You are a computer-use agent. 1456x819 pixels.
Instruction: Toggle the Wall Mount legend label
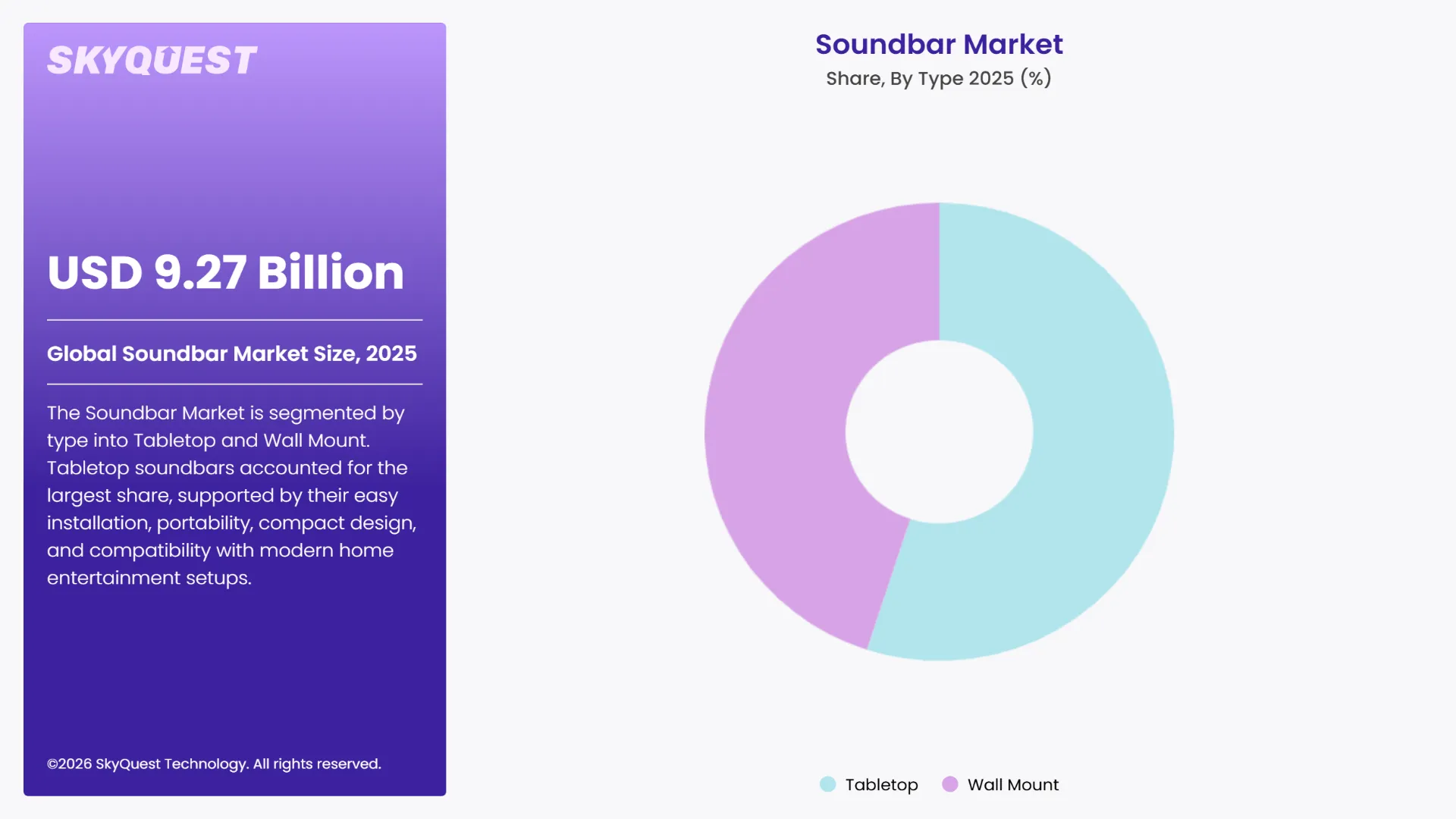tap(1013, 785)
